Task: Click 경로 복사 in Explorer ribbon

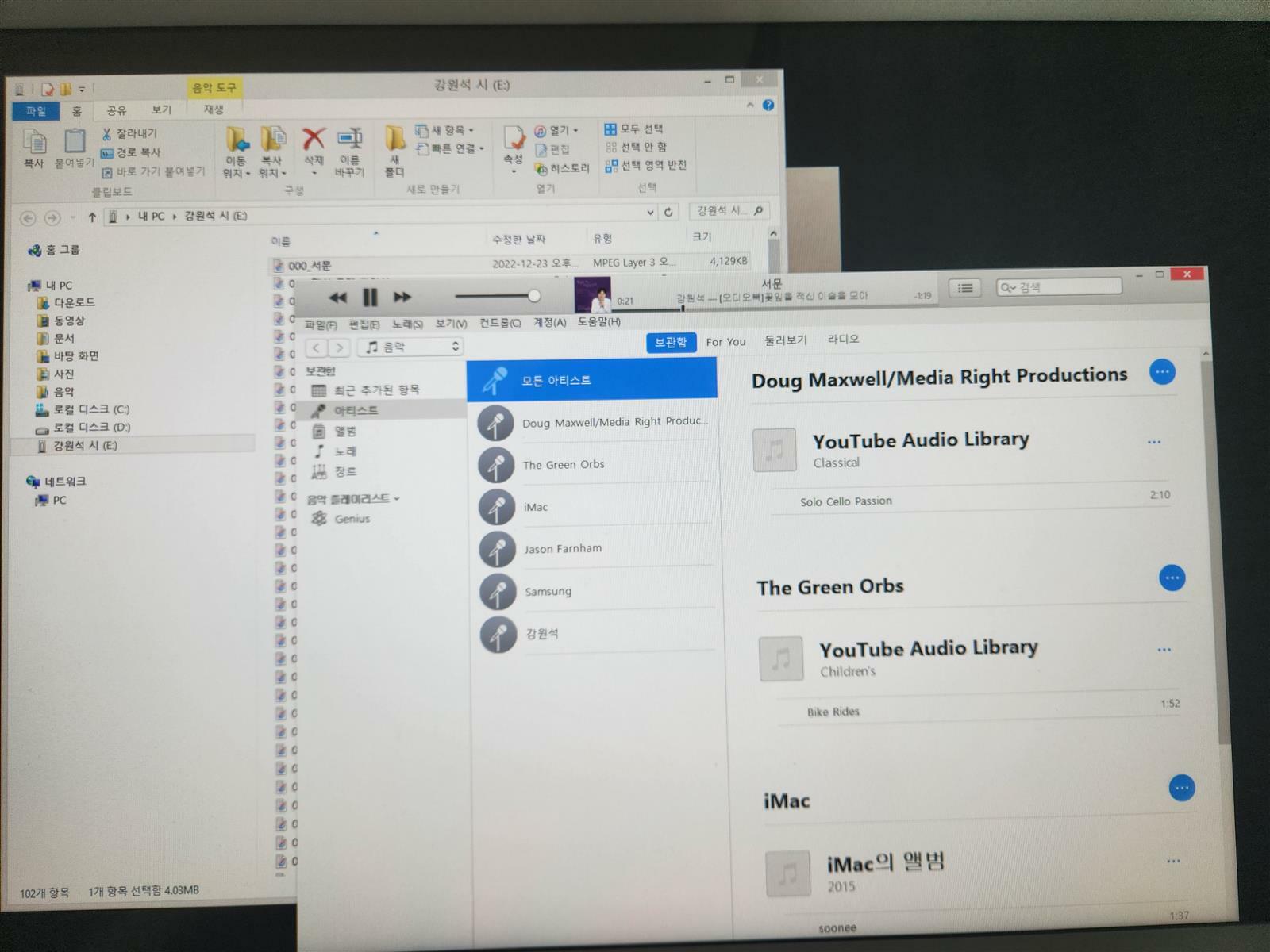Action: click(x=131, y=152)
